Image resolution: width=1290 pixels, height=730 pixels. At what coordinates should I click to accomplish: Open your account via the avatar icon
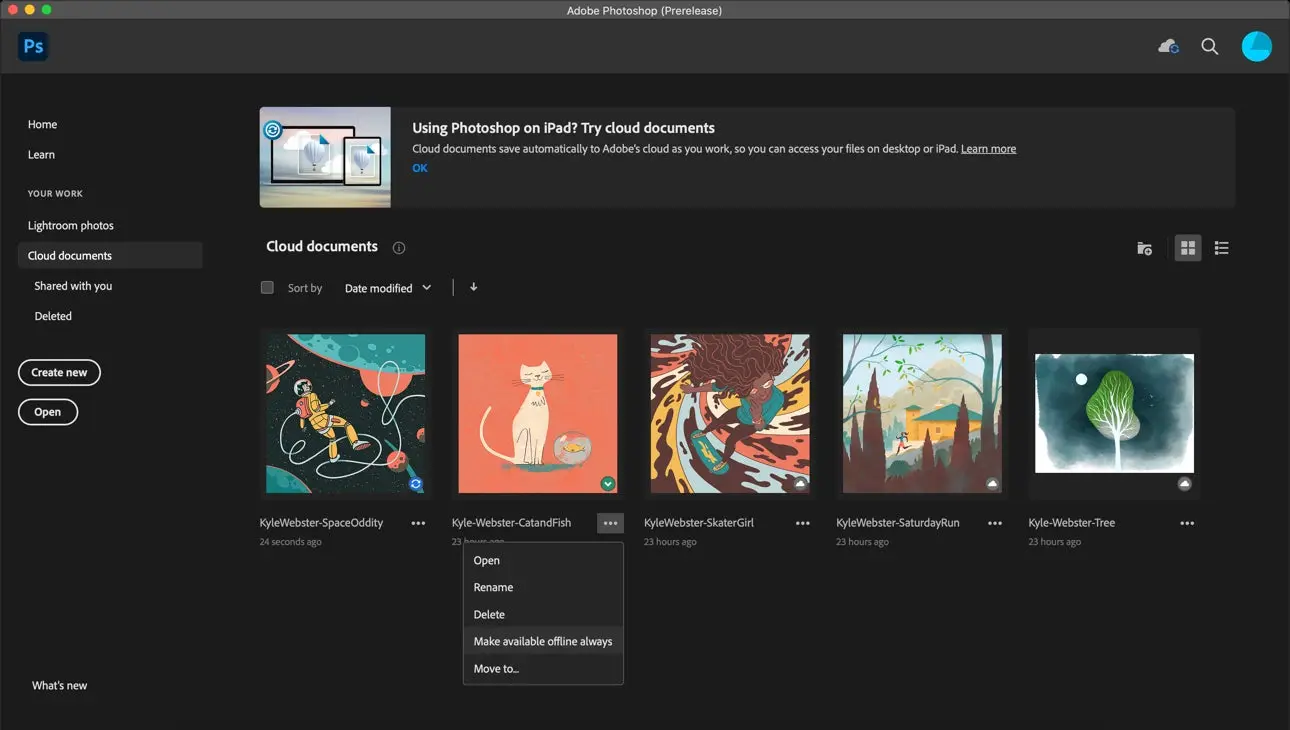tap(1256, 46)
